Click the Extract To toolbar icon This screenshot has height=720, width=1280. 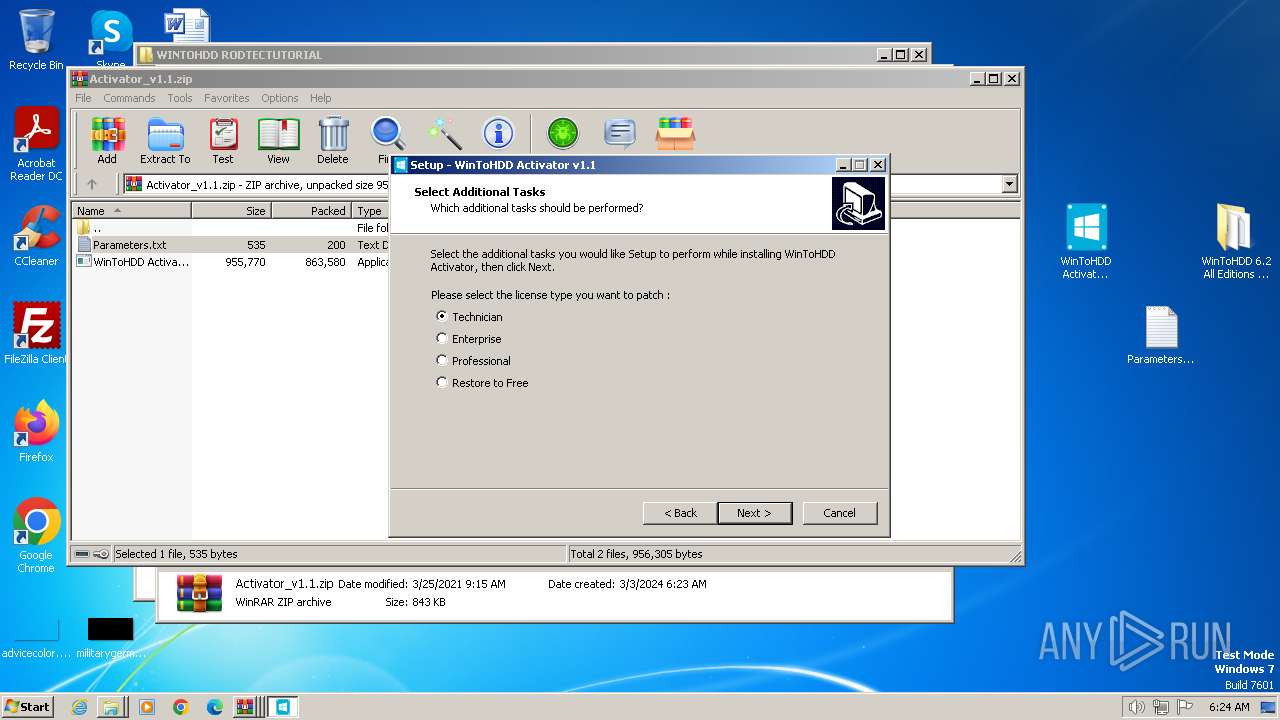coord(165,140)
